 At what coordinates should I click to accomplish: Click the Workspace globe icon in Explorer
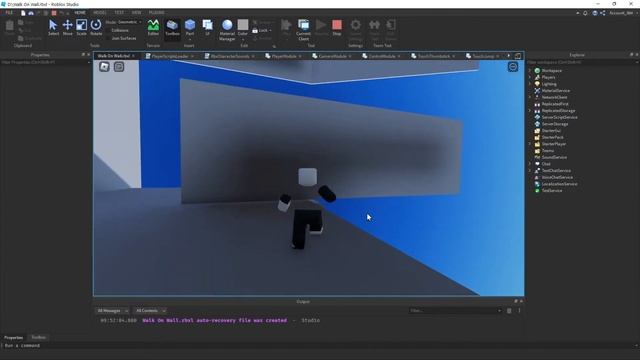click(x=537, y=71)
